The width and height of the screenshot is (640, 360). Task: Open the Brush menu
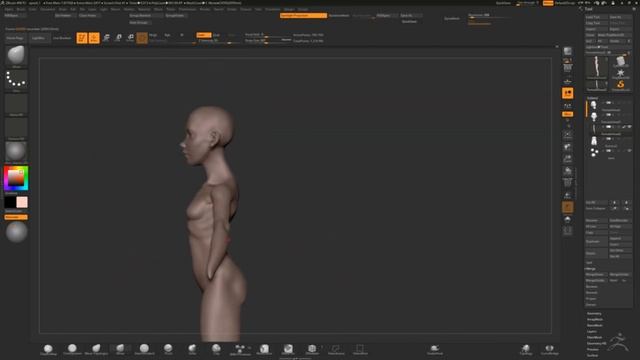pyautogui.click(x=21, y=9)
